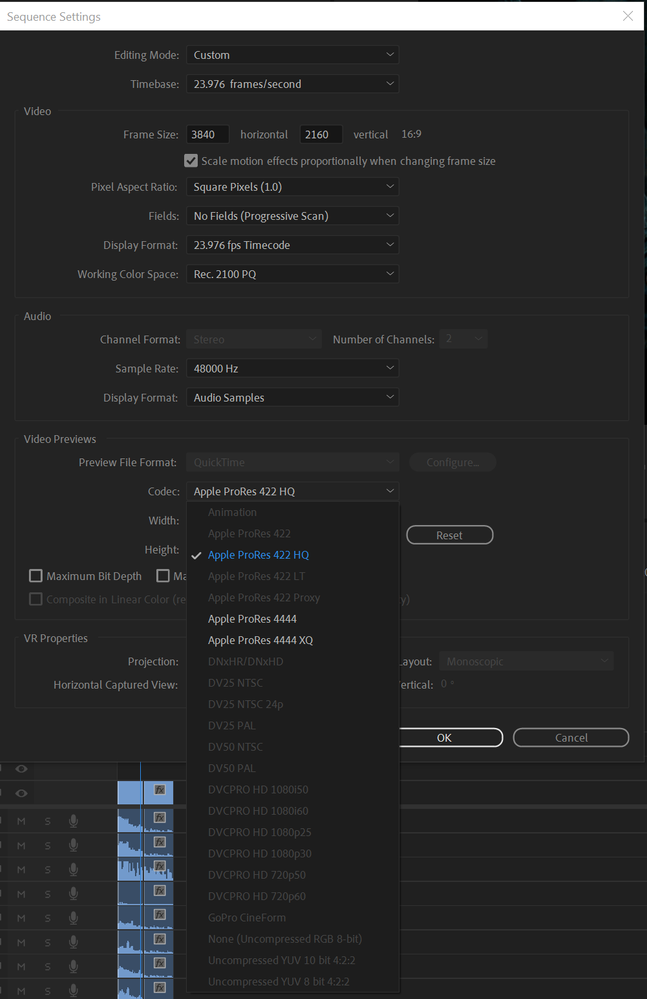Click the greyed Configure... button
Screen dimensions: 647x999
(x=453, y=462)
